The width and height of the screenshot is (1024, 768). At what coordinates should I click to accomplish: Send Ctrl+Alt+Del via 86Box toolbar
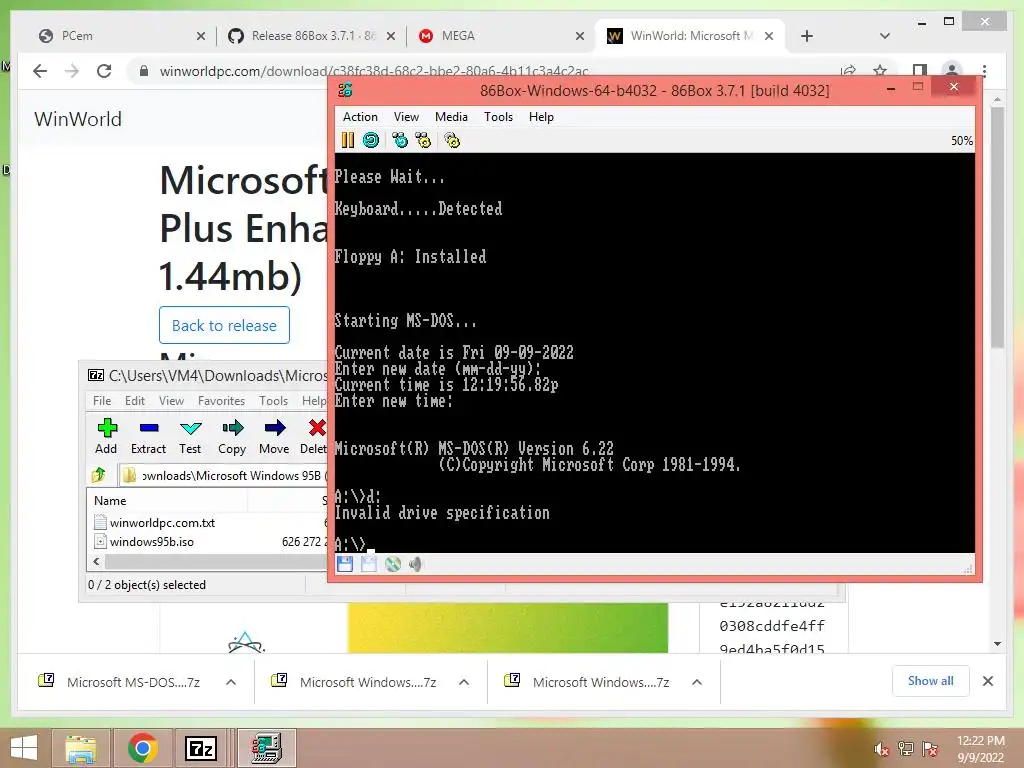point(400,140)
